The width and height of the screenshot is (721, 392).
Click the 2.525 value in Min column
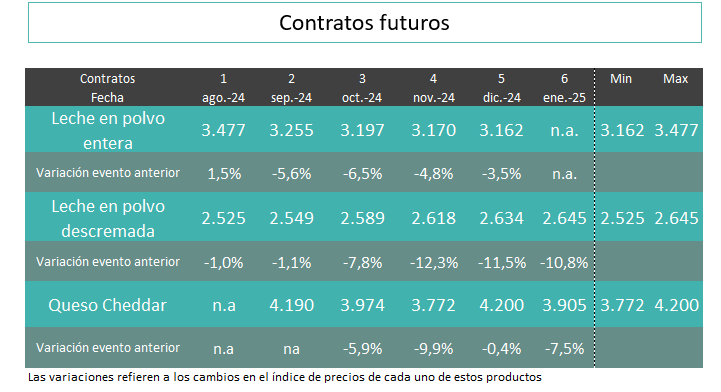tap(622, 218)
